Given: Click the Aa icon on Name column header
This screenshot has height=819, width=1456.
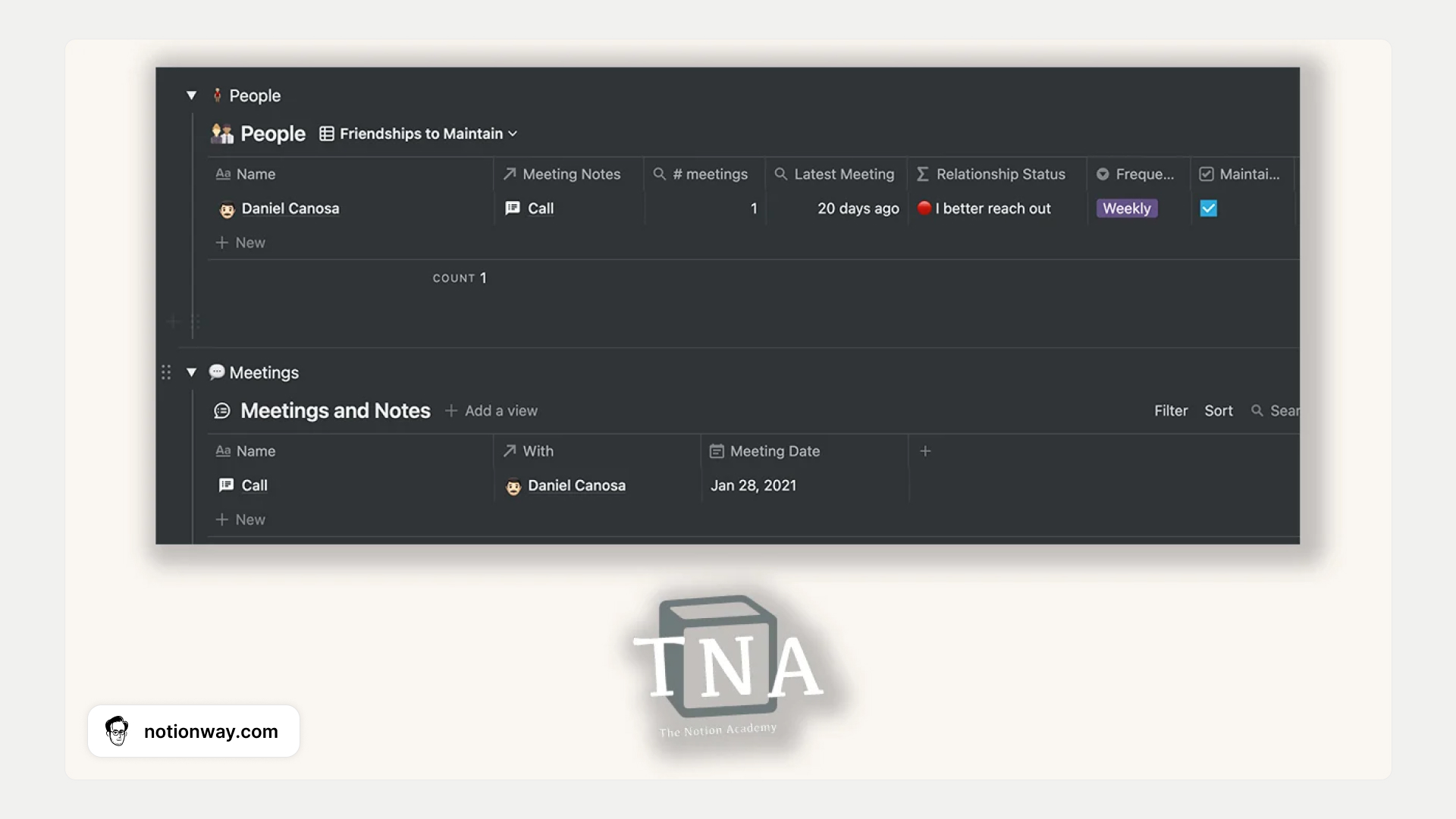Looking at the screenshot, I should point(224,174).
